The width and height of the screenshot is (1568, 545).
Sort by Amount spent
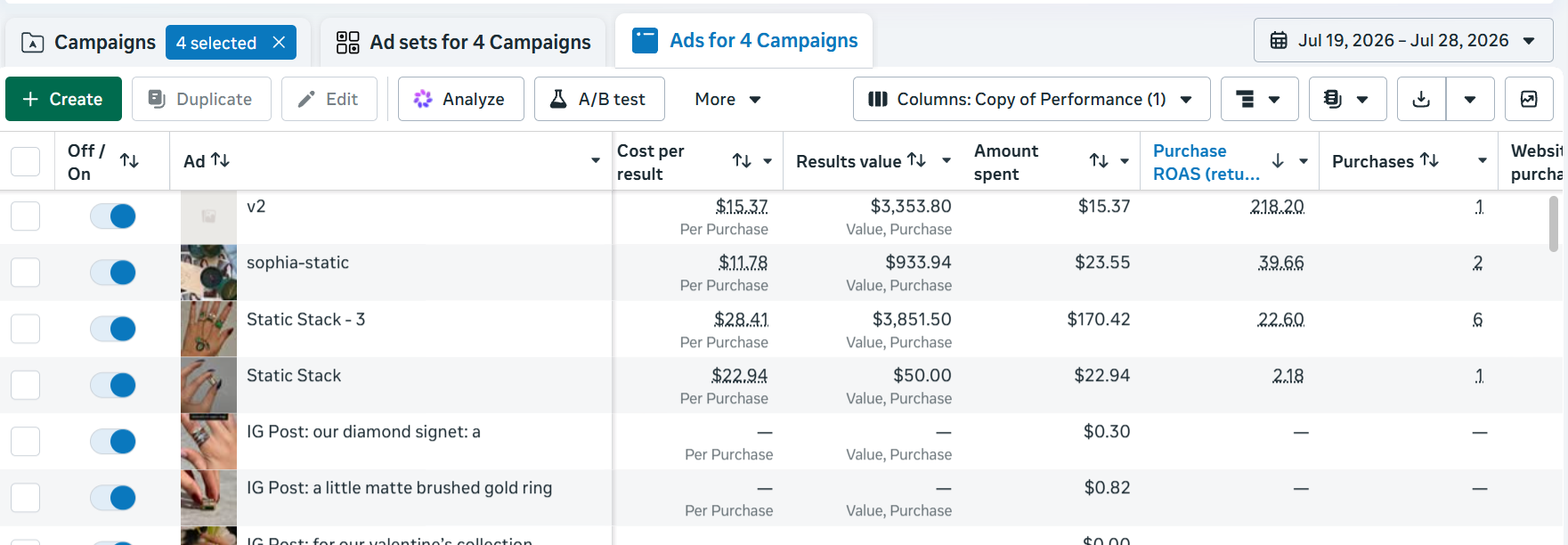[x=1099, y=160]
